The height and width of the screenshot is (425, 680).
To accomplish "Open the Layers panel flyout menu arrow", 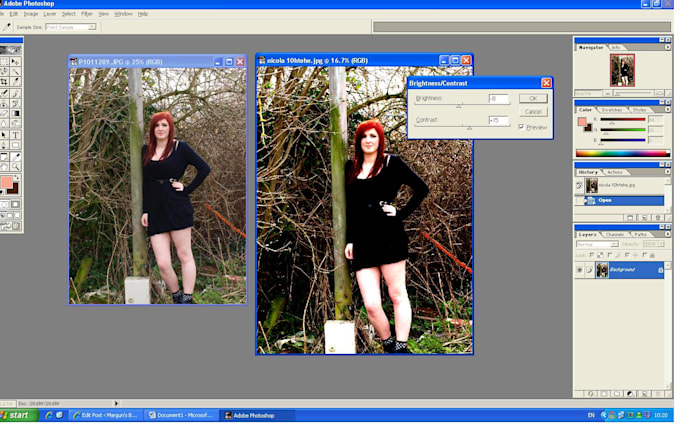I will pos(668,234).
